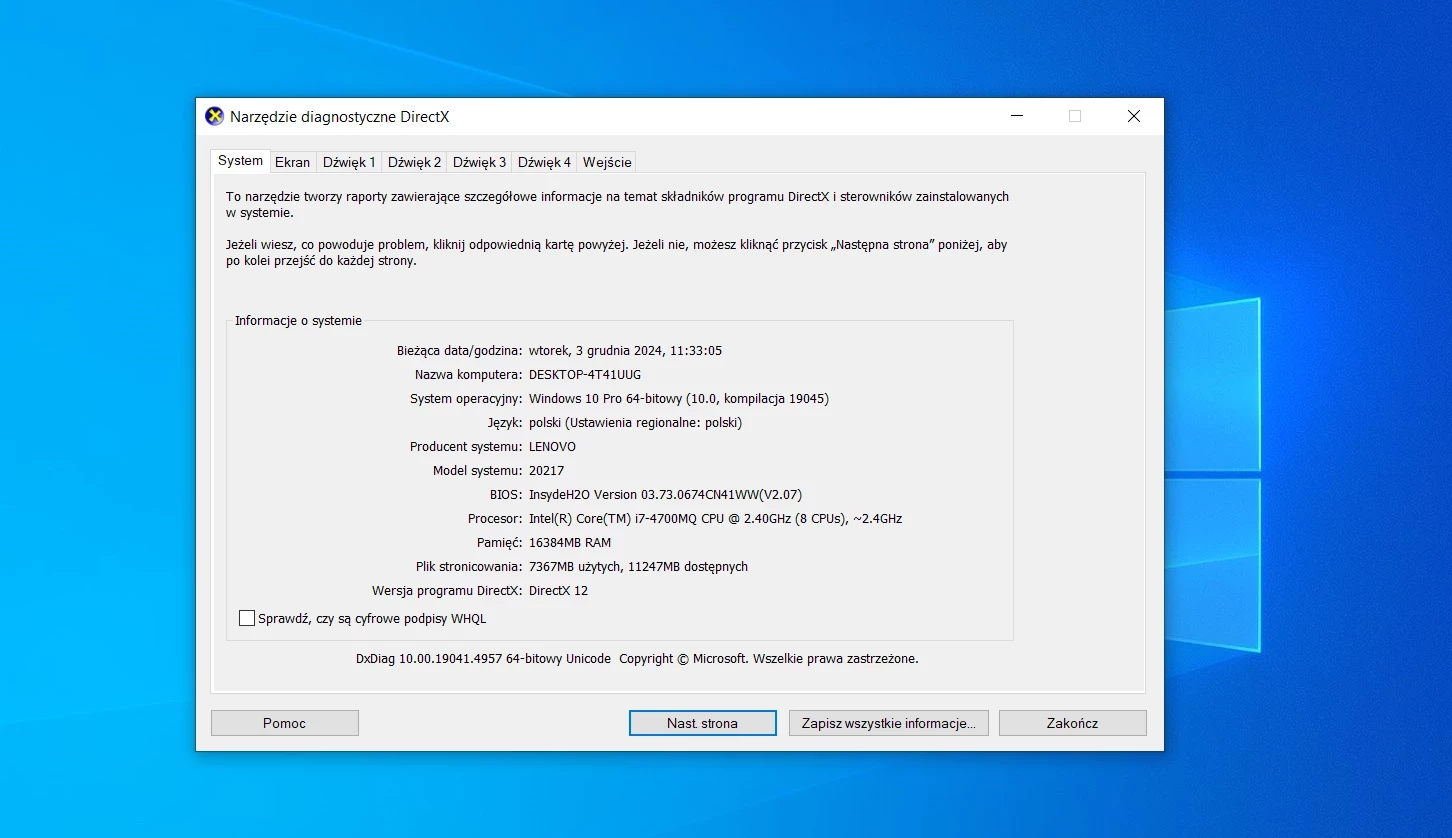Image resolution: width=1452 pixels, height=838 pixels.
Task: Click Zapisz wszystkie informacje button
Action: (889, 723)
